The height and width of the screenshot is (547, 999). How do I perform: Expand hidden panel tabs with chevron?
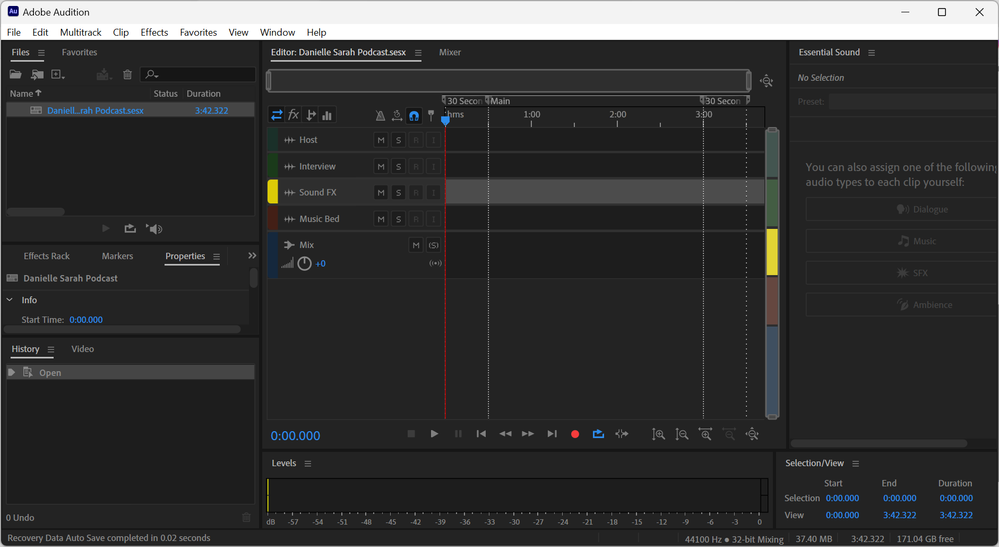click(x=252, y=256)
